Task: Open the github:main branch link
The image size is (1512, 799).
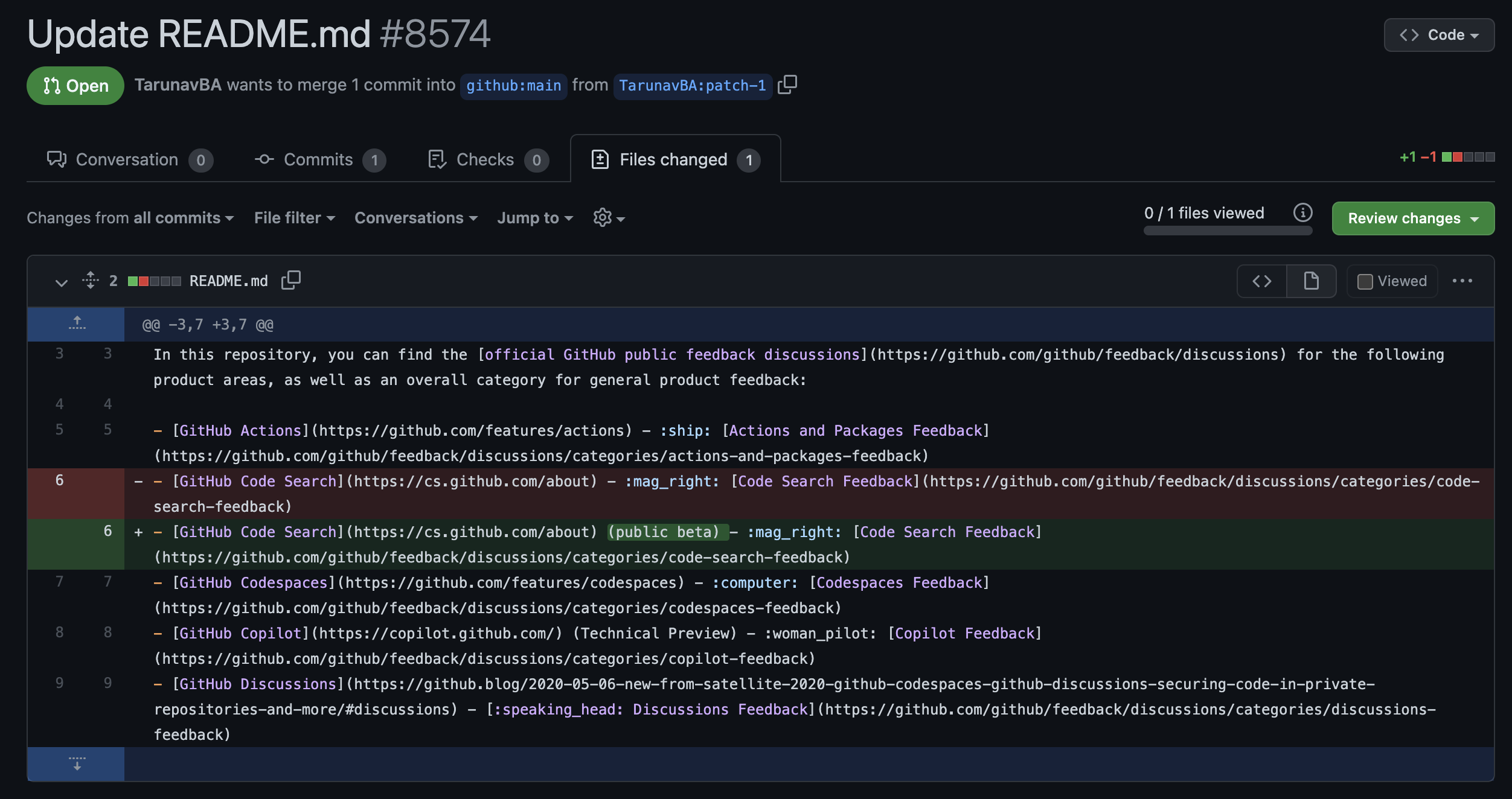Action: point(513,85)
